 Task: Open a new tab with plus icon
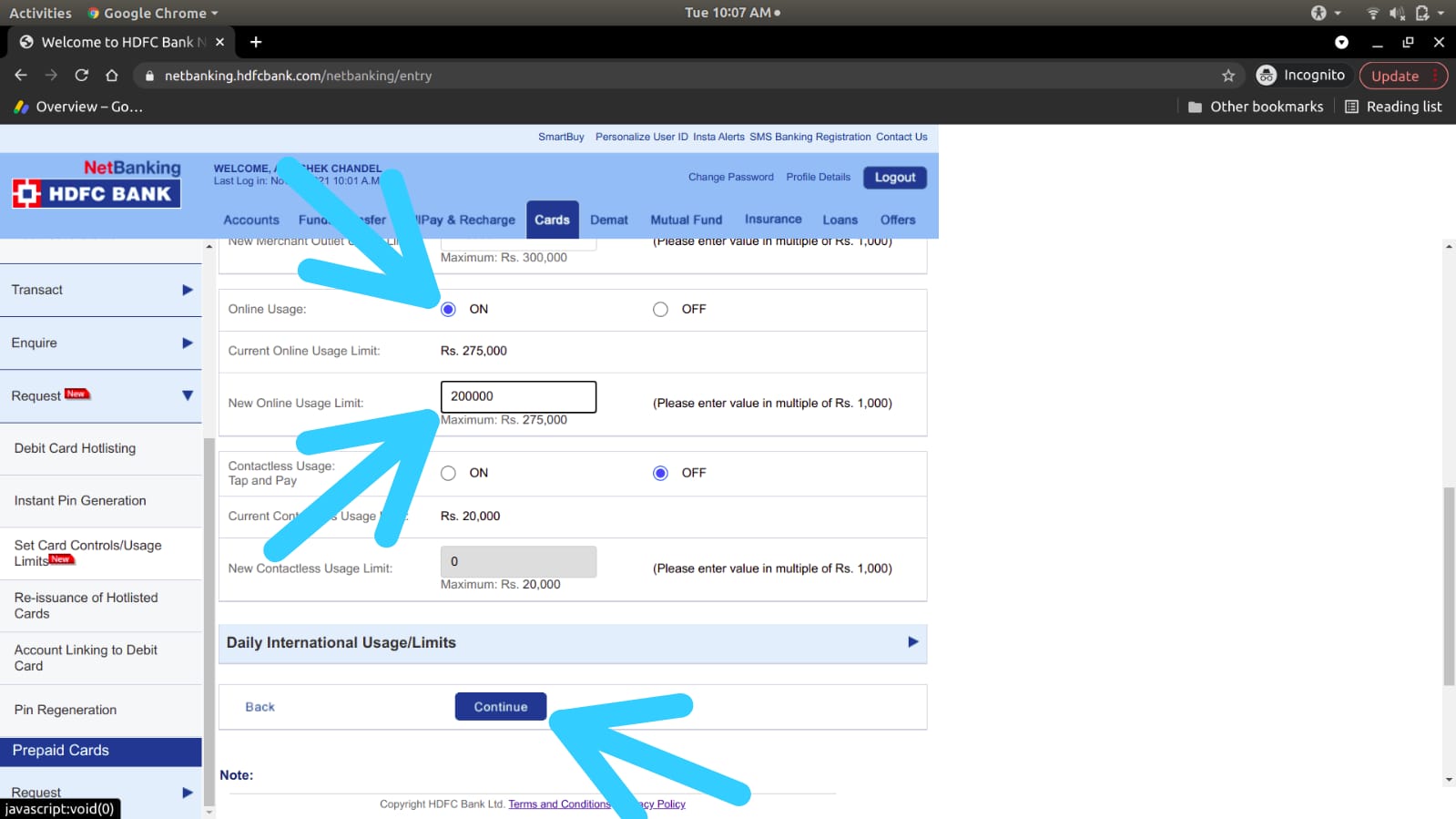[x=256, y=42]
